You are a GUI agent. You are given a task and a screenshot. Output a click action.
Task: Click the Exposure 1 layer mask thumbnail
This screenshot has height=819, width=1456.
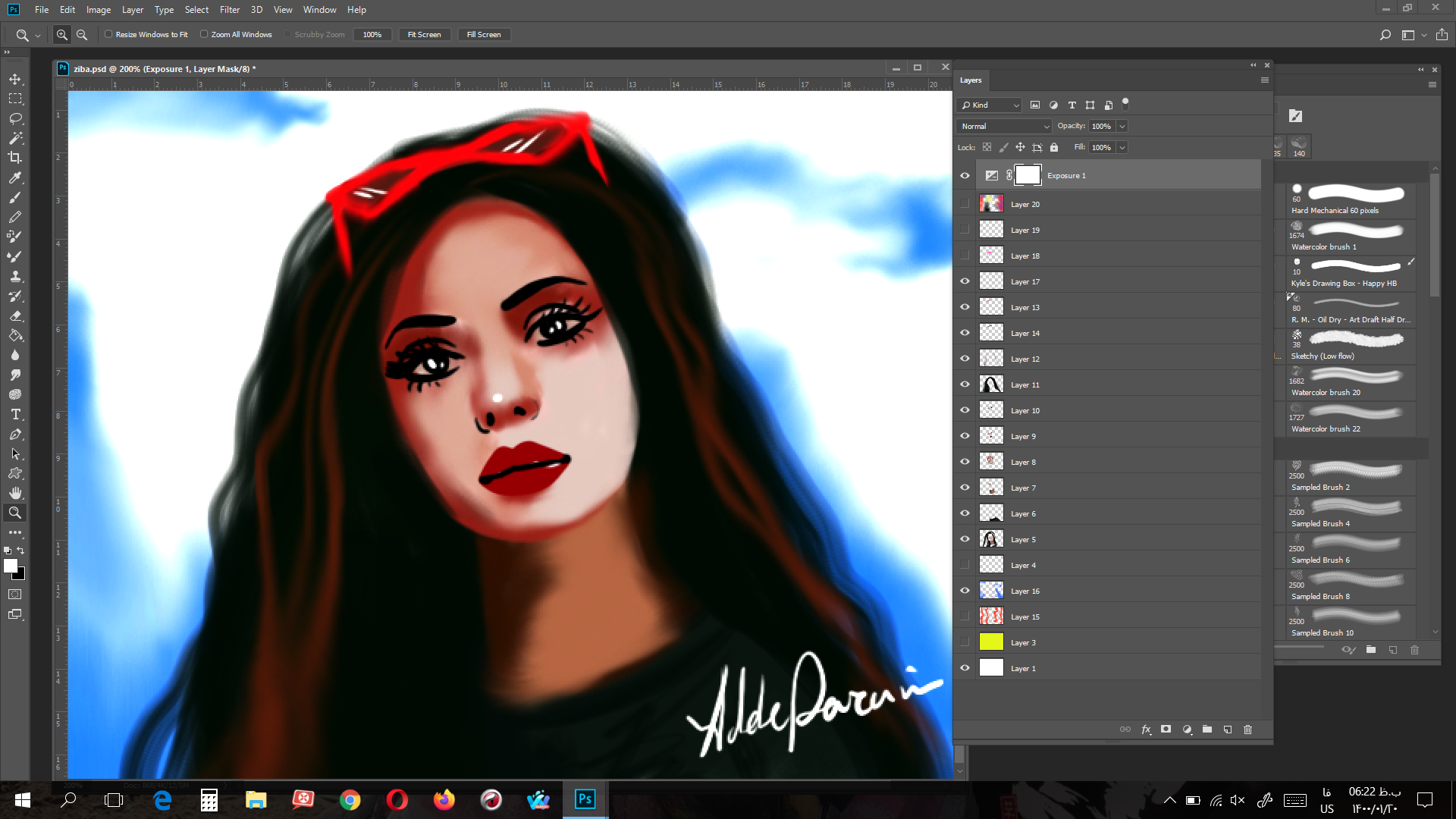pyautogui.click(x=1028, y=175)
